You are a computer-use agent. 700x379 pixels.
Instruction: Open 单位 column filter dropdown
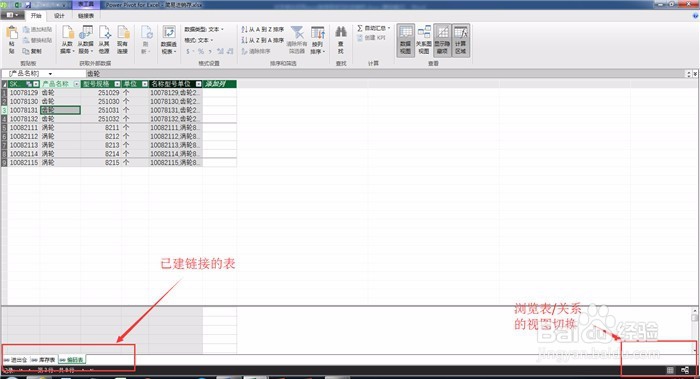(x=145, y=84)
